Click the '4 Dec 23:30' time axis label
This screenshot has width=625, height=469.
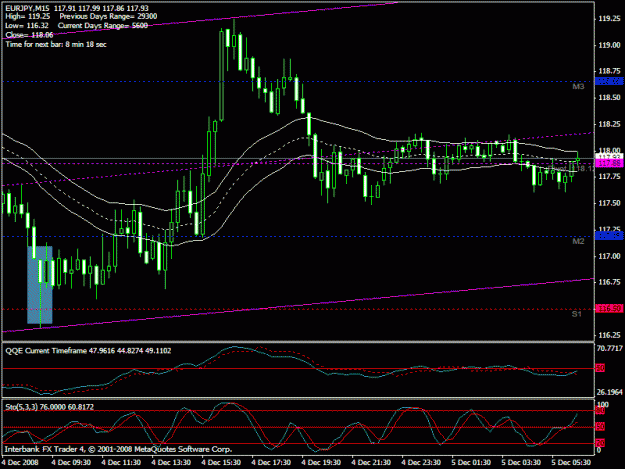tap(421, 462)
